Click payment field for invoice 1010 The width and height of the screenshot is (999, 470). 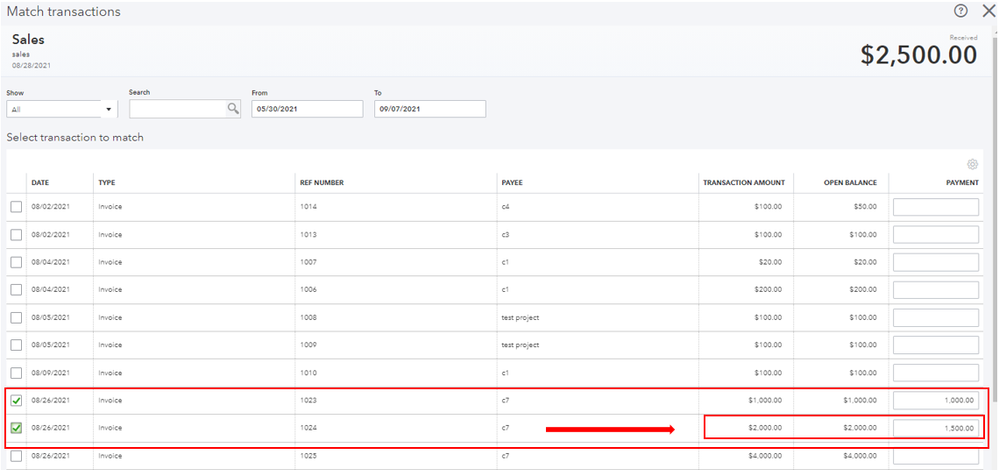click(x=936, y=373)
